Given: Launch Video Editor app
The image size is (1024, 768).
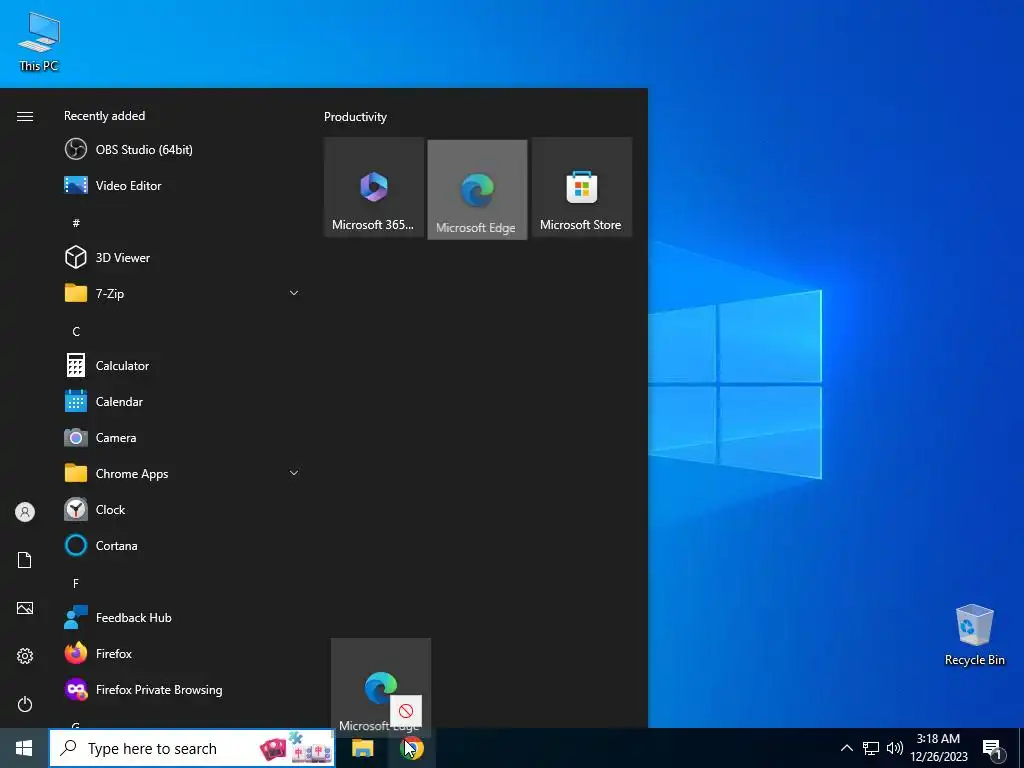Looking at the screenshot, I should point(181,185).
